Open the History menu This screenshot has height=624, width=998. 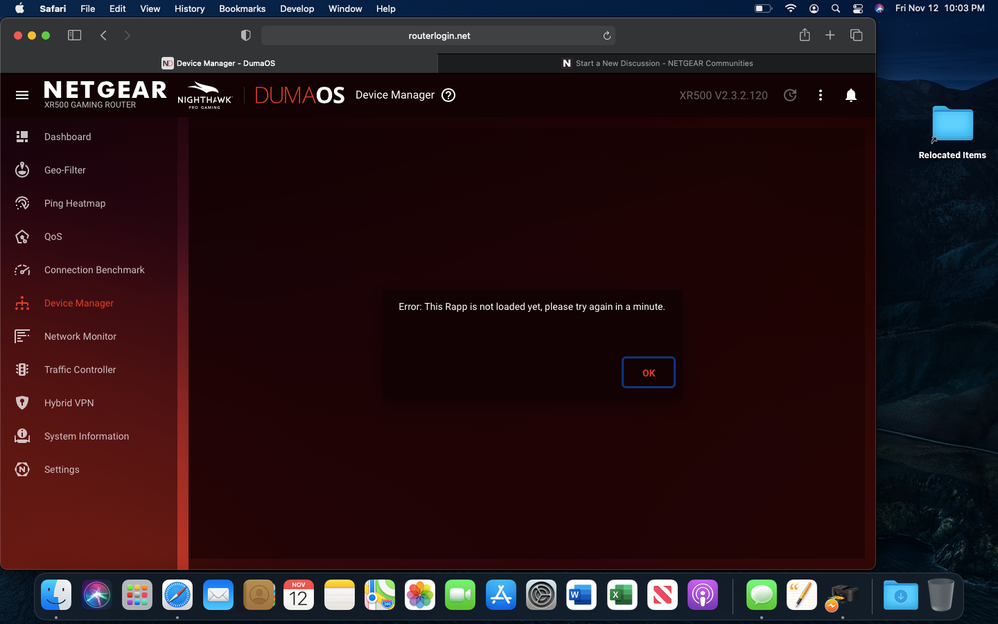190,8
